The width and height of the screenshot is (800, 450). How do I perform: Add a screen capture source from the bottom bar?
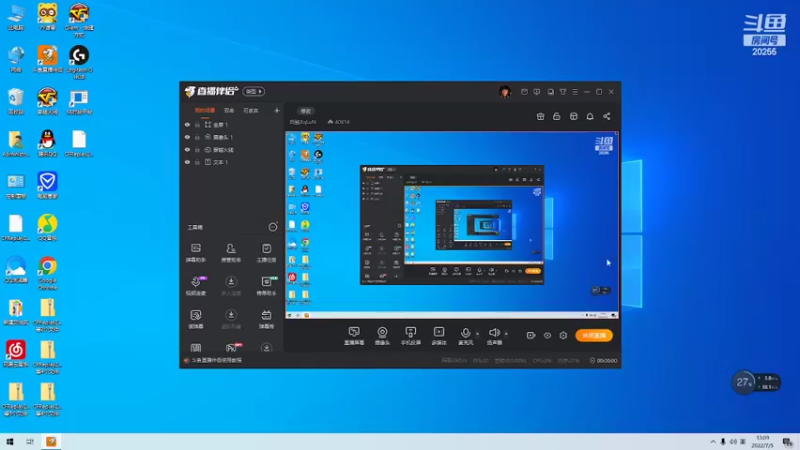click(x=354, y=336)
